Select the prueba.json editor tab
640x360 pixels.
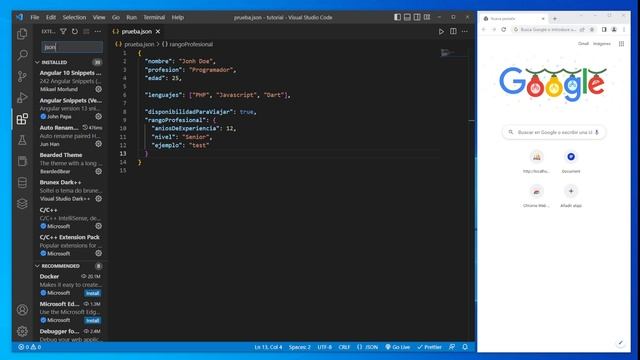tap(137, 31)
